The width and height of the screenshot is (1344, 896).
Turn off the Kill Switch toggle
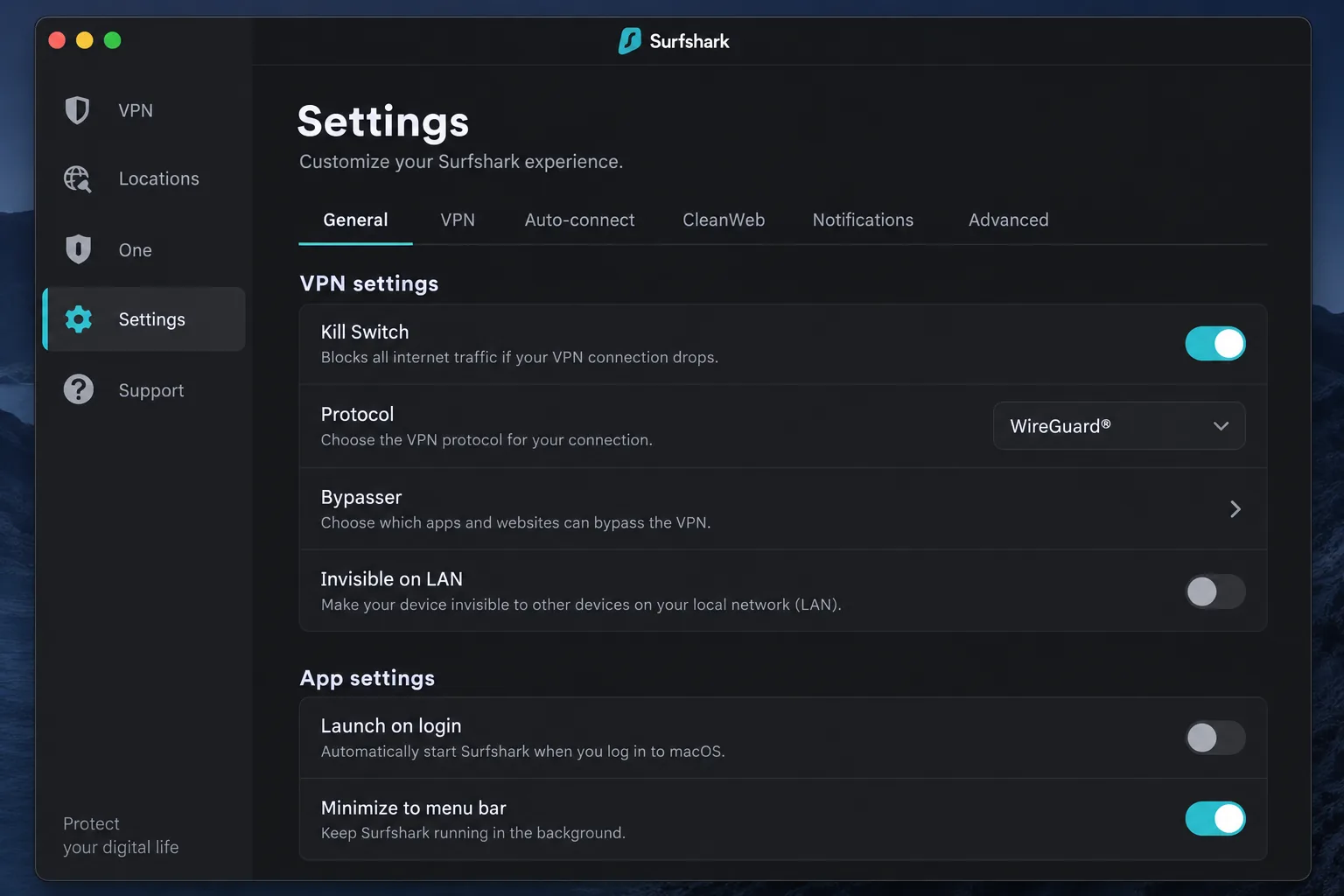click(x=1214, y=344)
